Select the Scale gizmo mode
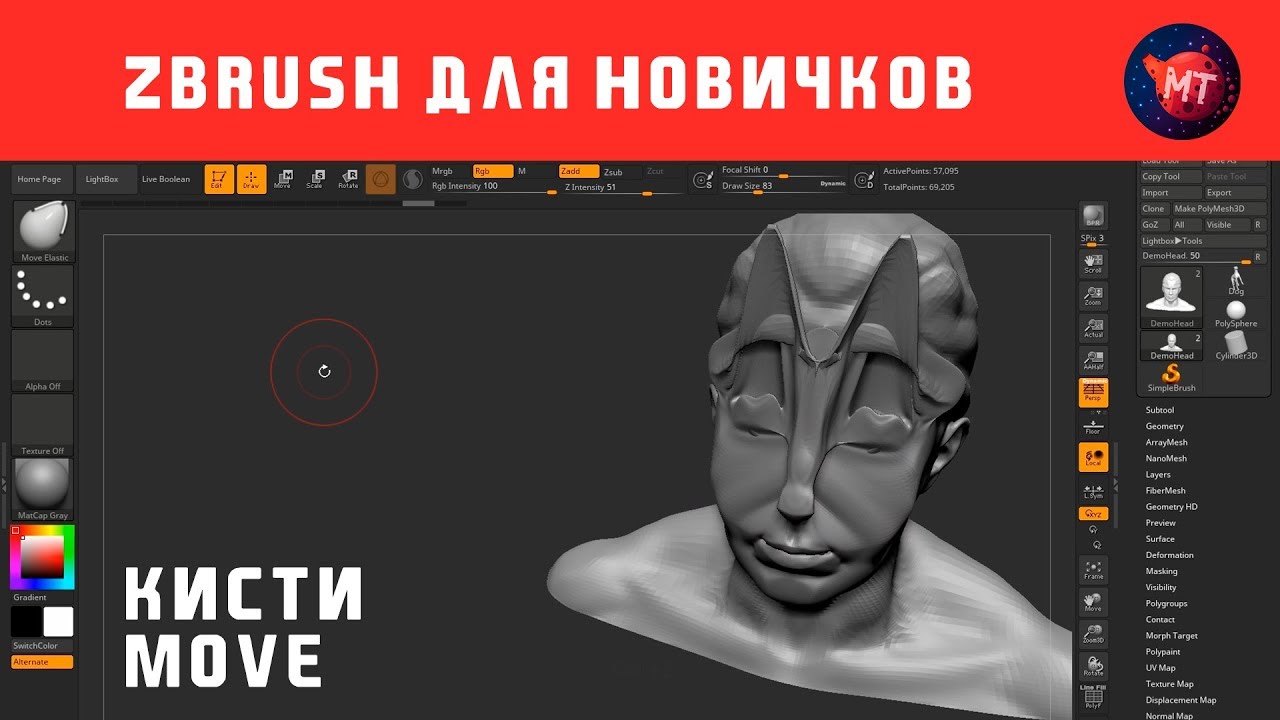1280x720 pixels. [315, 179]
